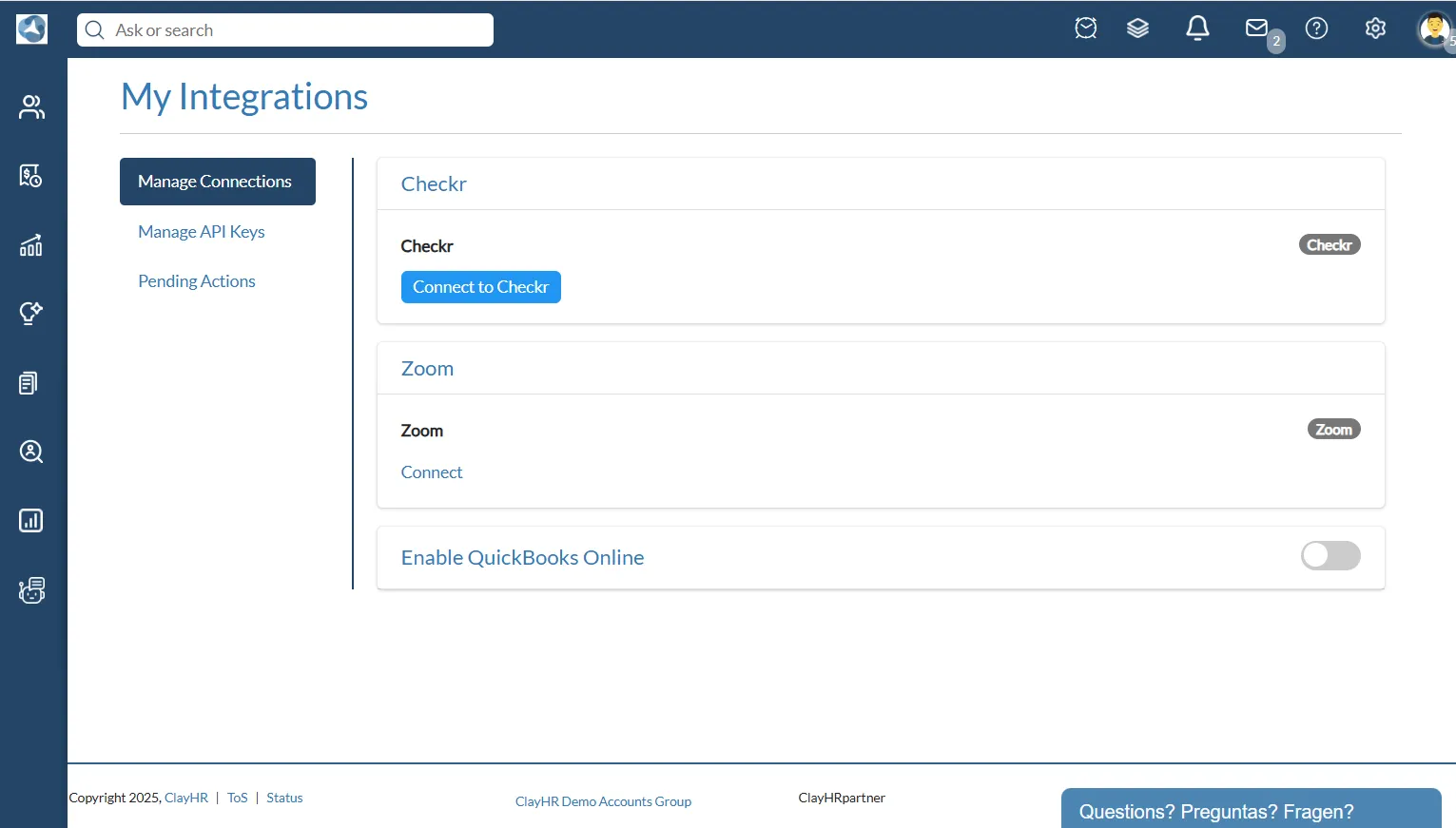Click the ClayHR logo icon
1456x828 pixels.
click(x=31, y=29)
